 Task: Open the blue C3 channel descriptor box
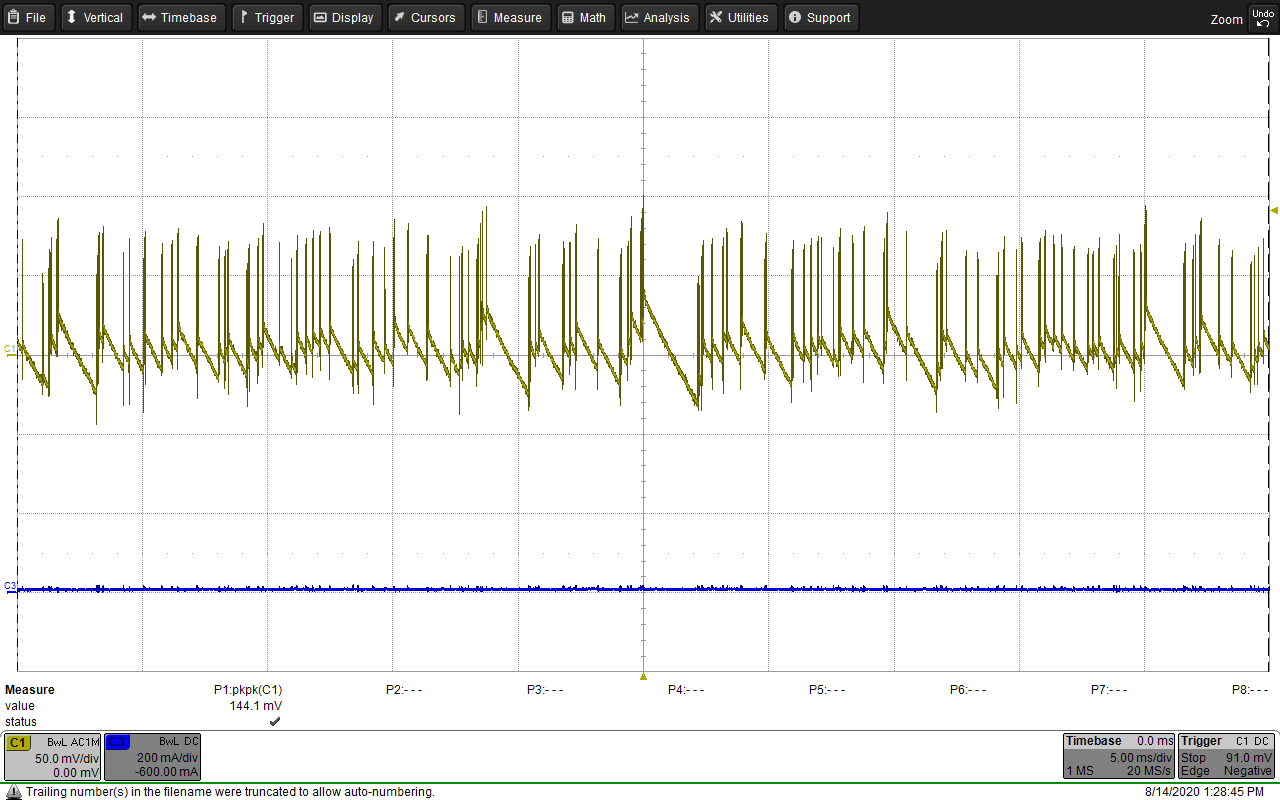click(x=152, y=757)
